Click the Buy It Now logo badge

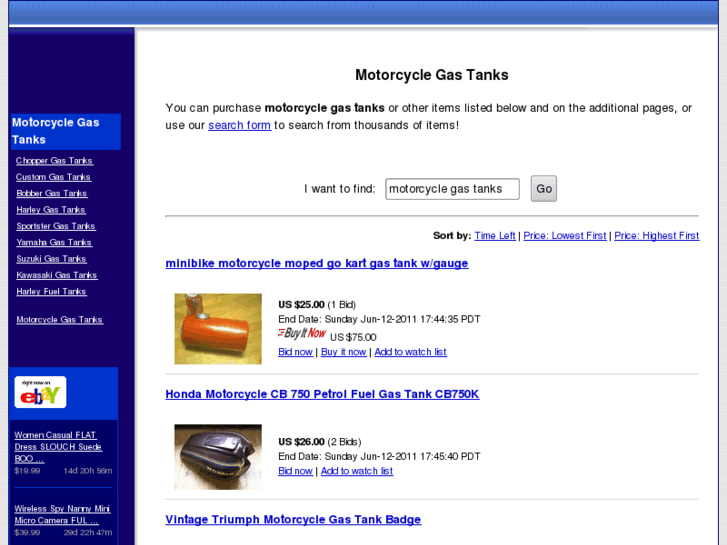point(302,333)
